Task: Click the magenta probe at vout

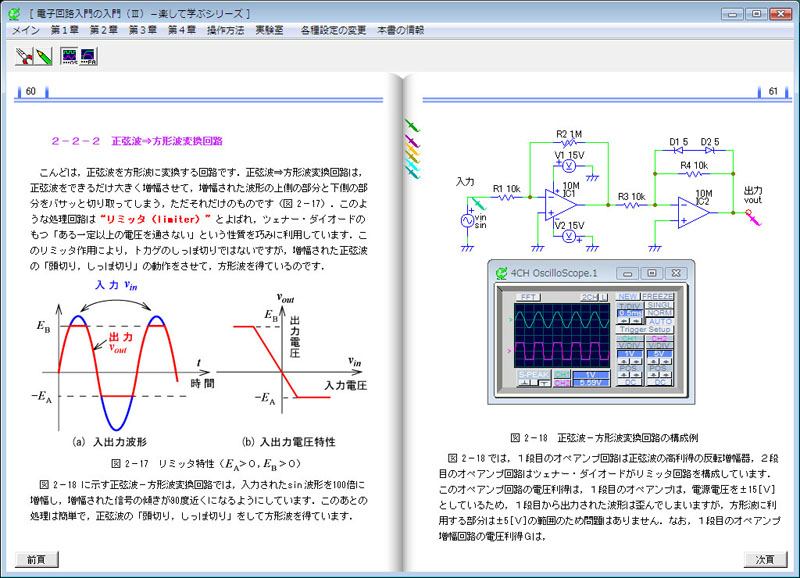Action: pos(753,218)
